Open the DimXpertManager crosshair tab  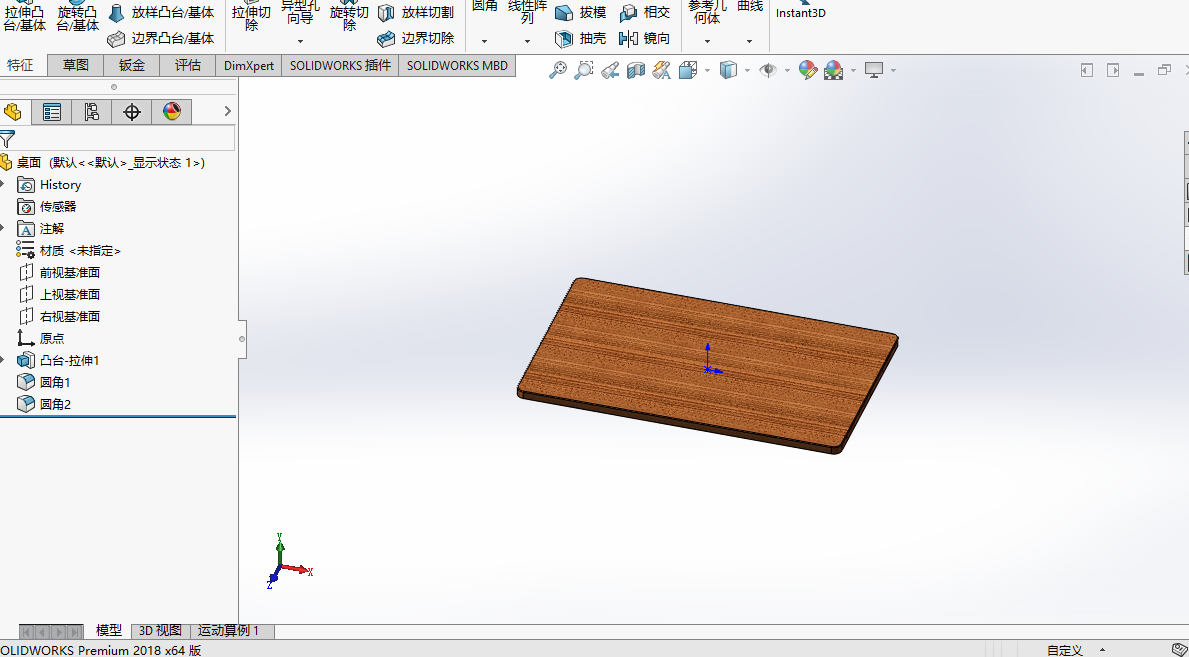[x=131, y=112]
